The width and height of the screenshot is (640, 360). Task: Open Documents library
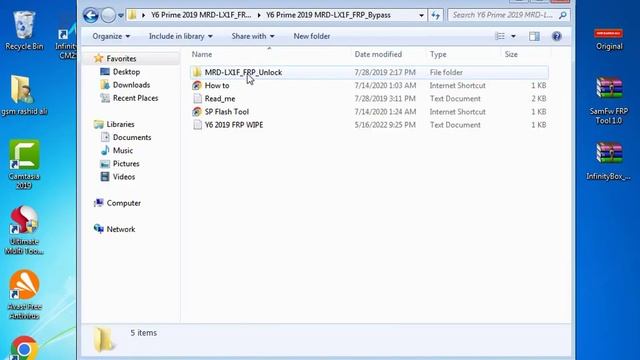pyautogui.click(x=131, y=137)
